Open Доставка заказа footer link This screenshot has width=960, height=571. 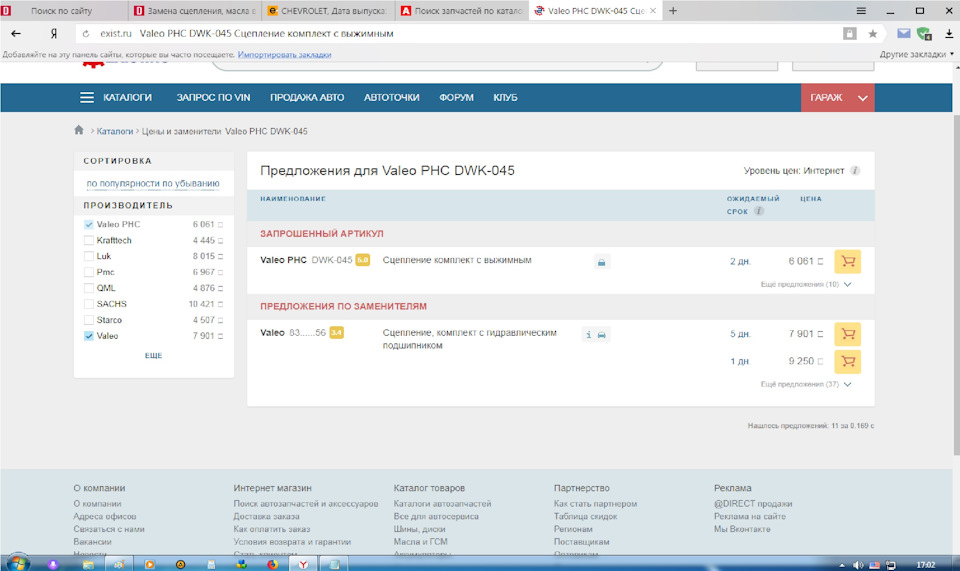click(266, 517)
